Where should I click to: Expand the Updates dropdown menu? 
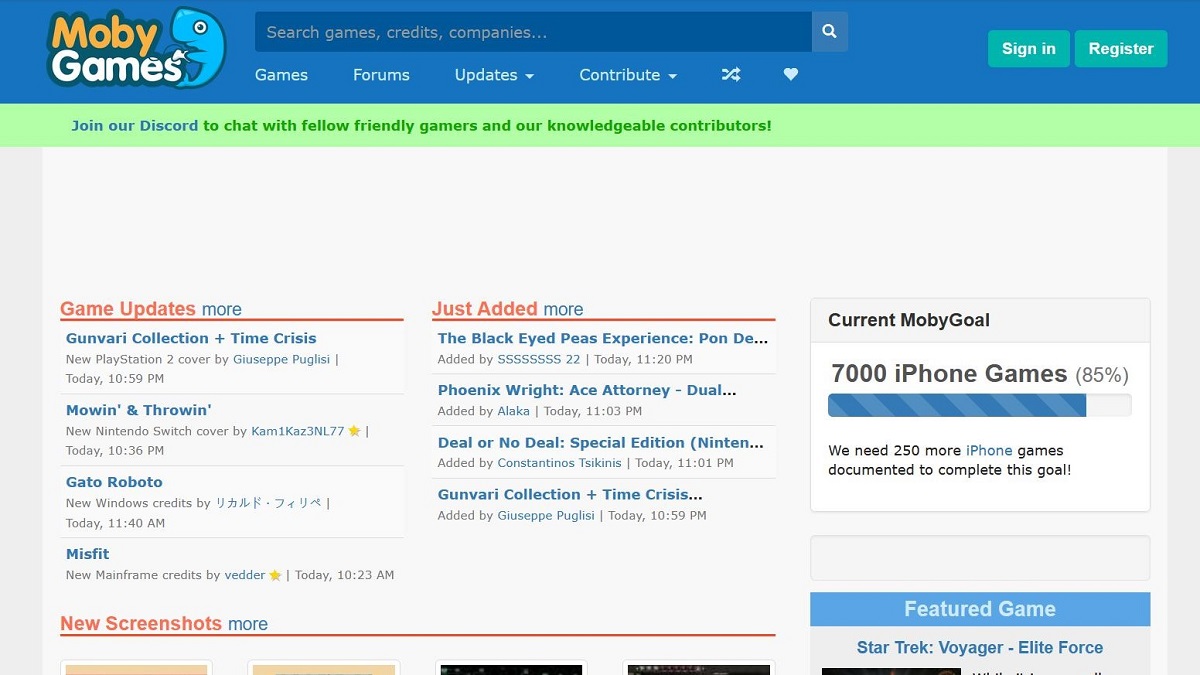[x=494, y=75]
